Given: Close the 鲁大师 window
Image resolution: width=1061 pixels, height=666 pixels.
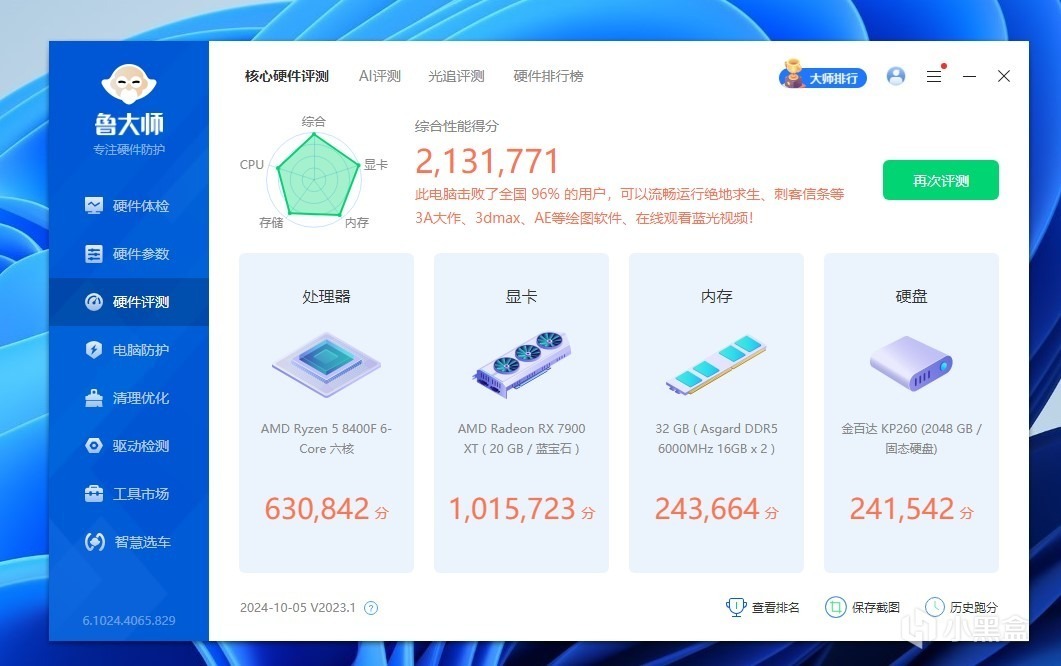Looking at the screenshot, I should point(1004,76).
